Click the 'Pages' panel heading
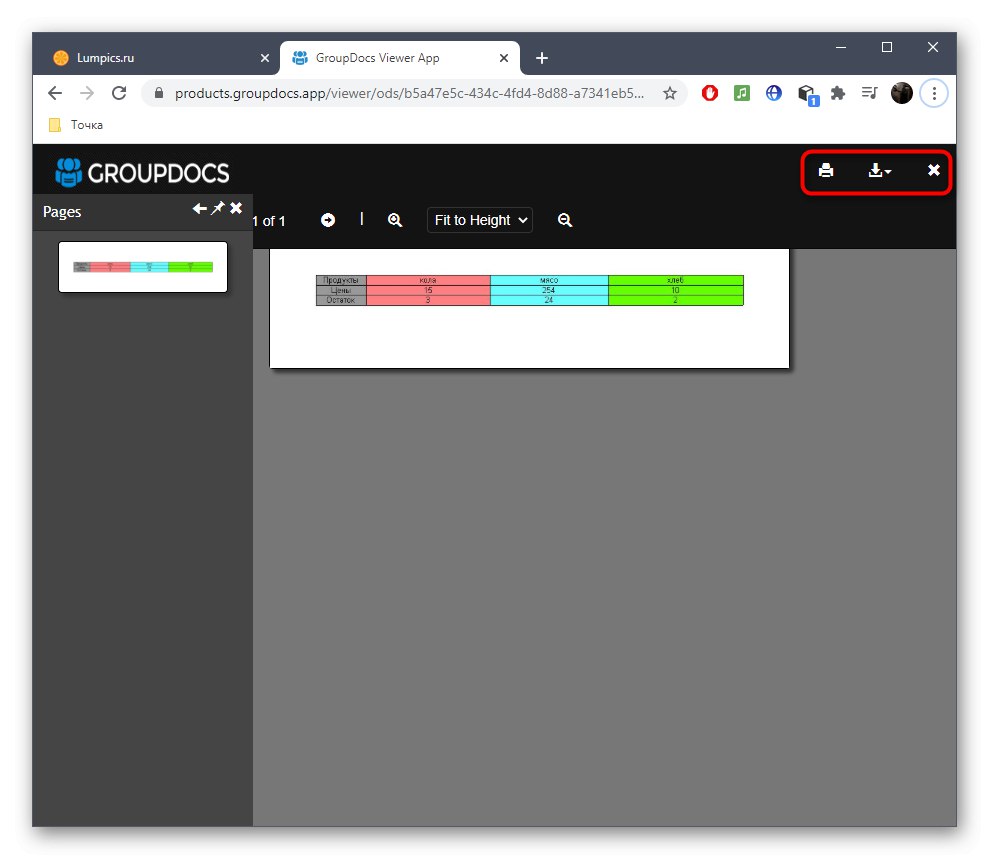 pyautogui.click(x=62, y=212)
